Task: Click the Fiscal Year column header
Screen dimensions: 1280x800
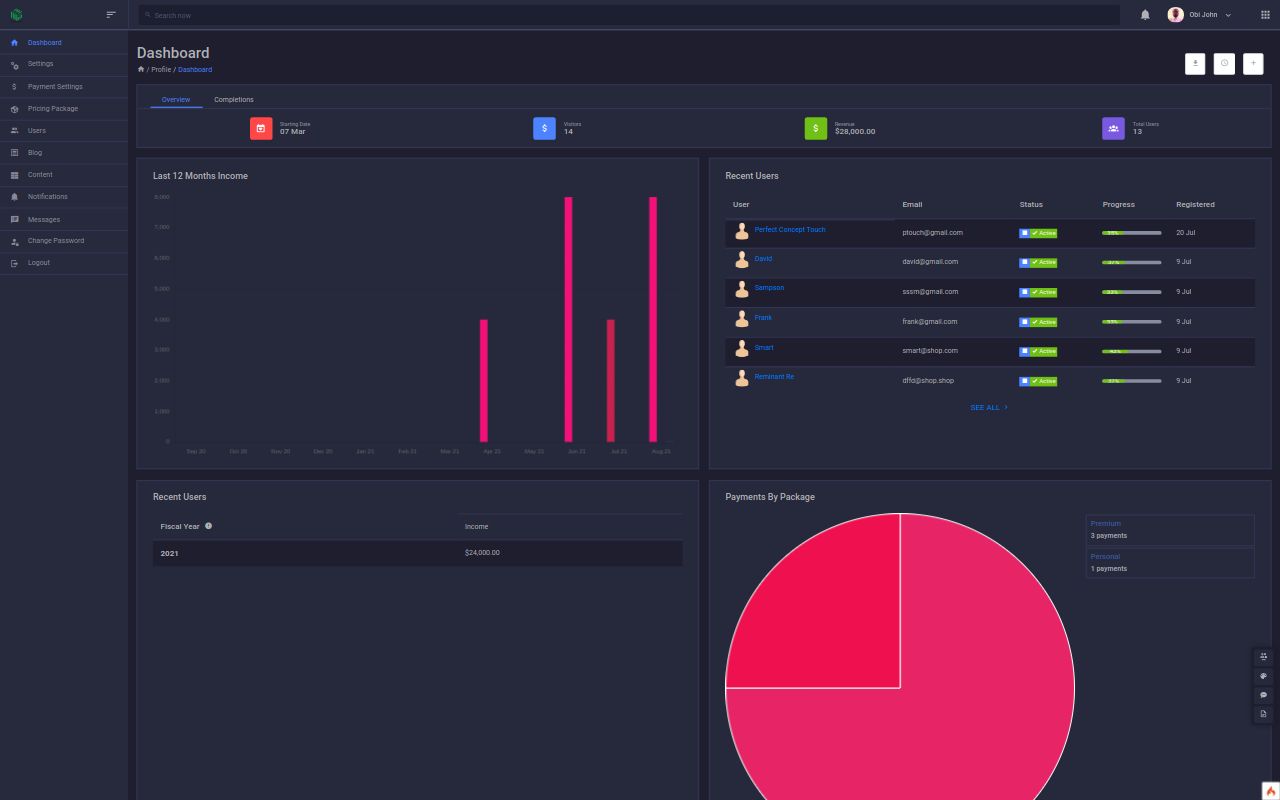Action: pyautogui.click(x=306, y=526)
